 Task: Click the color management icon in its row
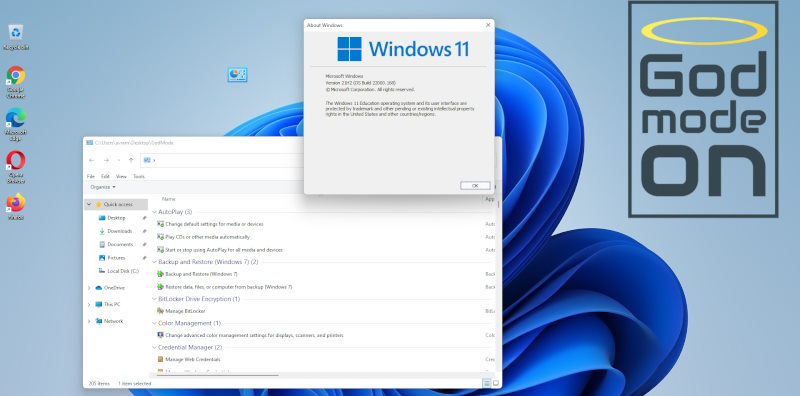pos(161,335)
